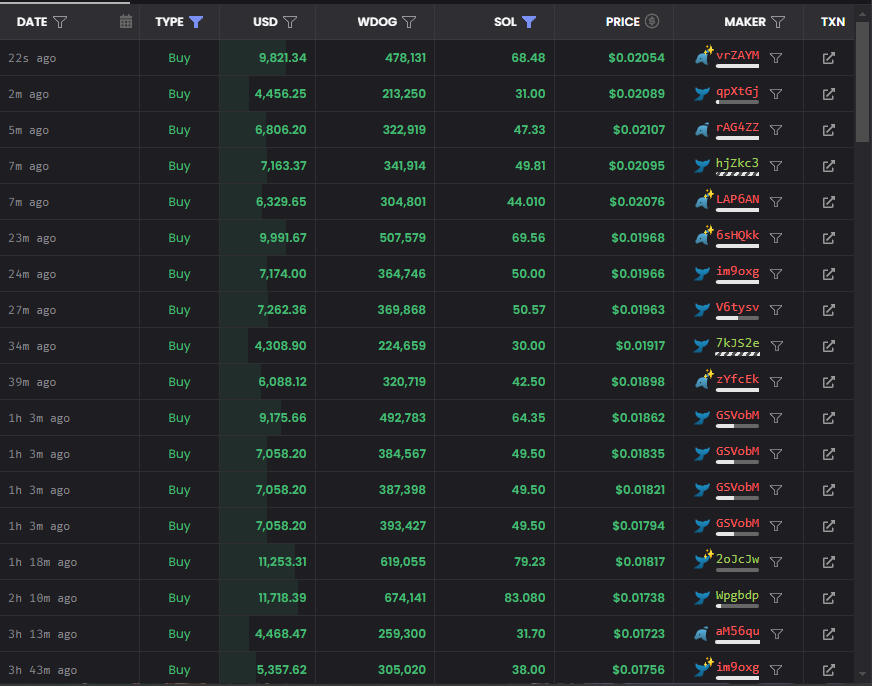Image resolution: width=872 pixels, height=686 pixels.
Task: Open transaction link for the 1h 18m ago trade
Action: [829, 562]
